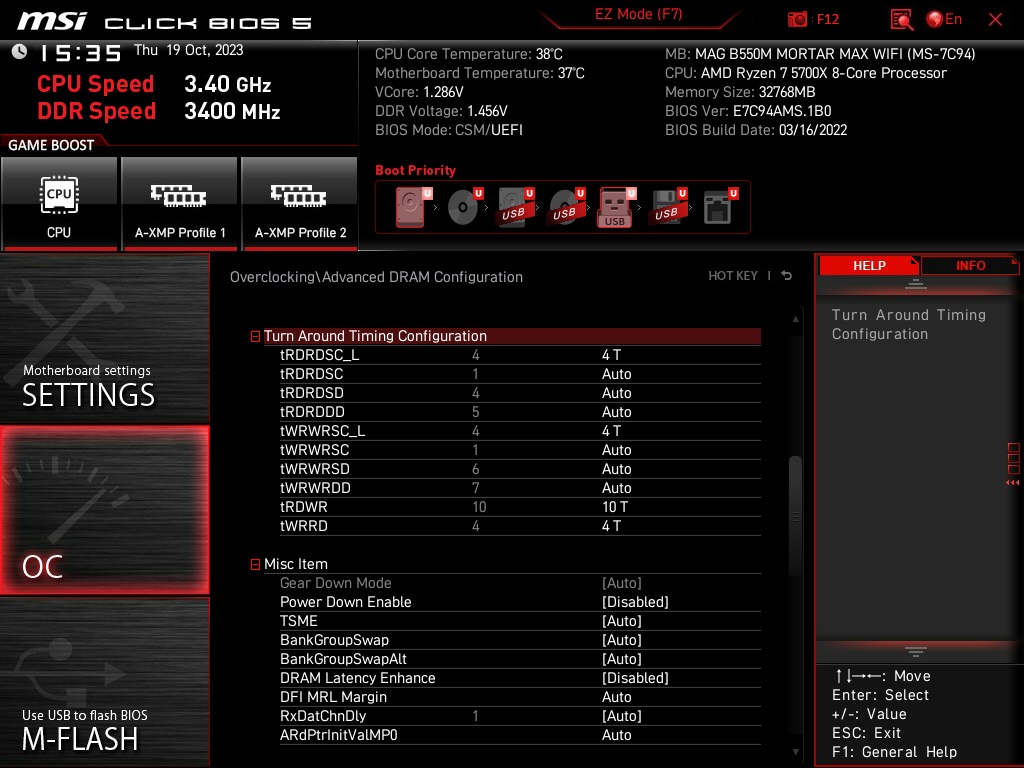Go back using the return arrow icon
This screenshot has width=1024, height=768.
[787, 276]
